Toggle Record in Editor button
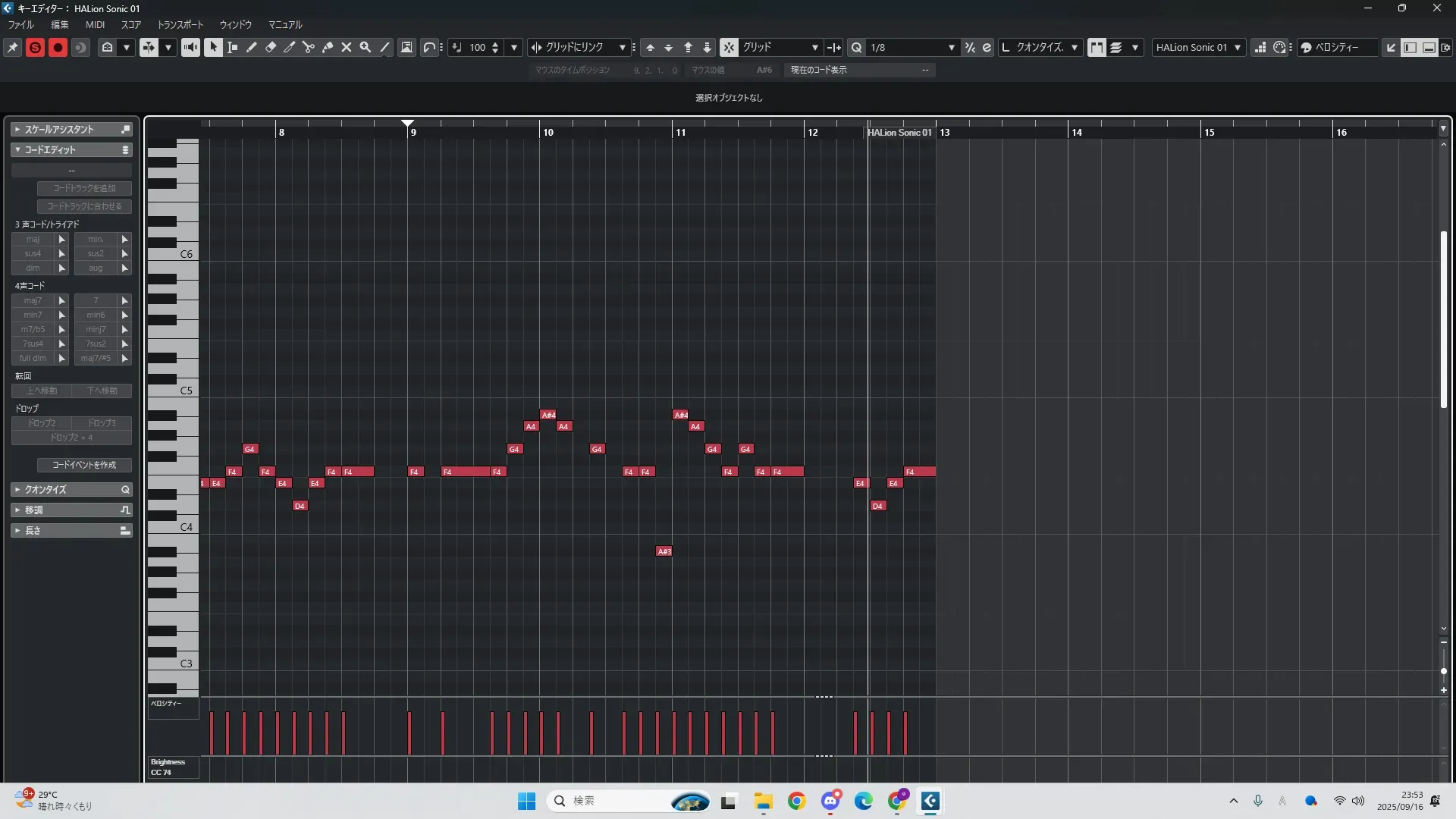The width and height of the screenshot is (1456, 819). point(58,47)
